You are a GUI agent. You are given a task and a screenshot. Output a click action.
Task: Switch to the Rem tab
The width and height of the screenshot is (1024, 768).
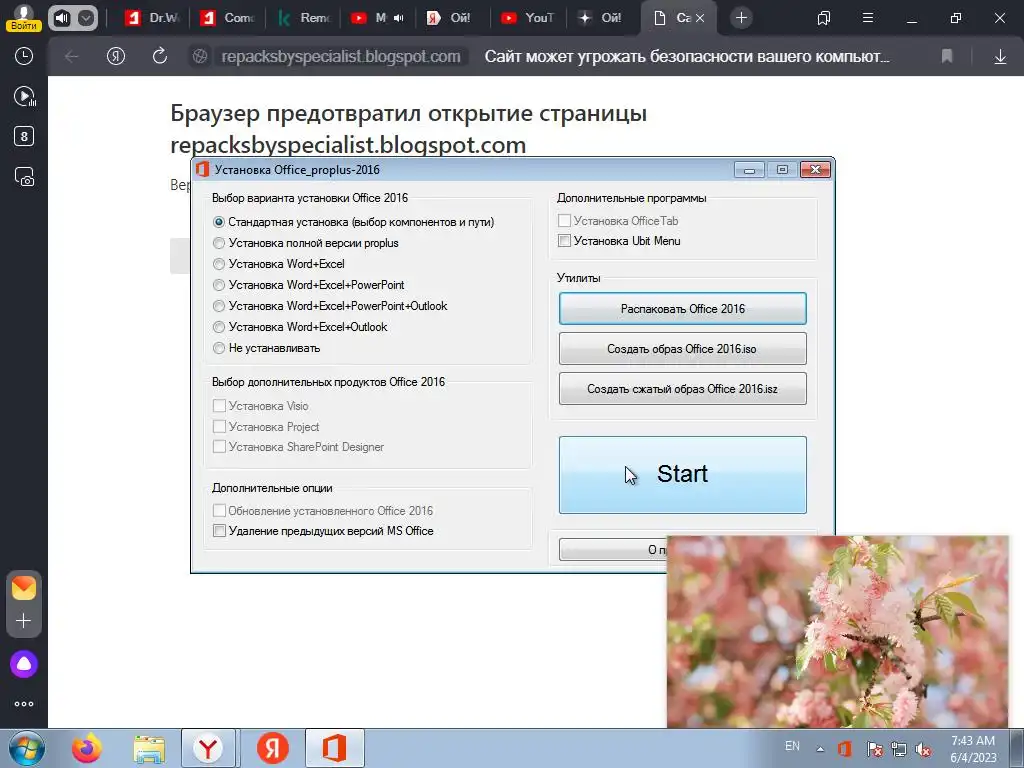click(x=304, y=18)
